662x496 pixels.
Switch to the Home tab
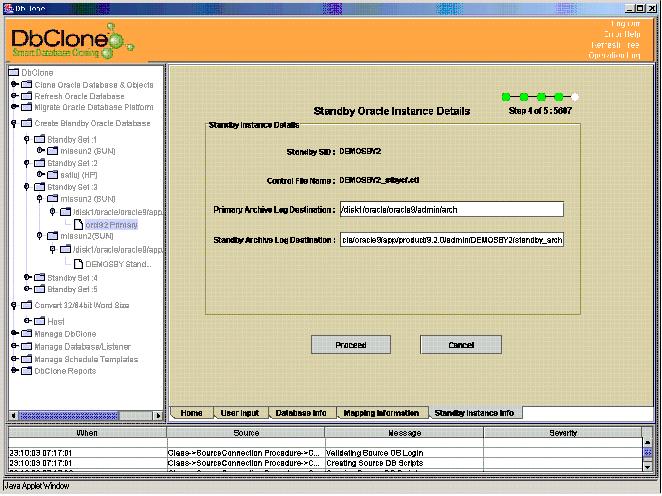pos(191,413)
